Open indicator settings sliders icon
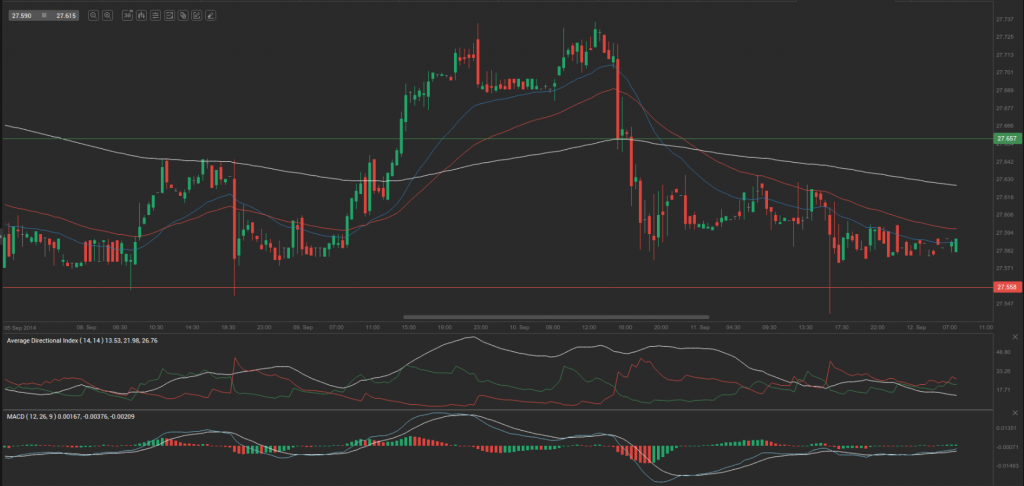 (x=155, y=16)
